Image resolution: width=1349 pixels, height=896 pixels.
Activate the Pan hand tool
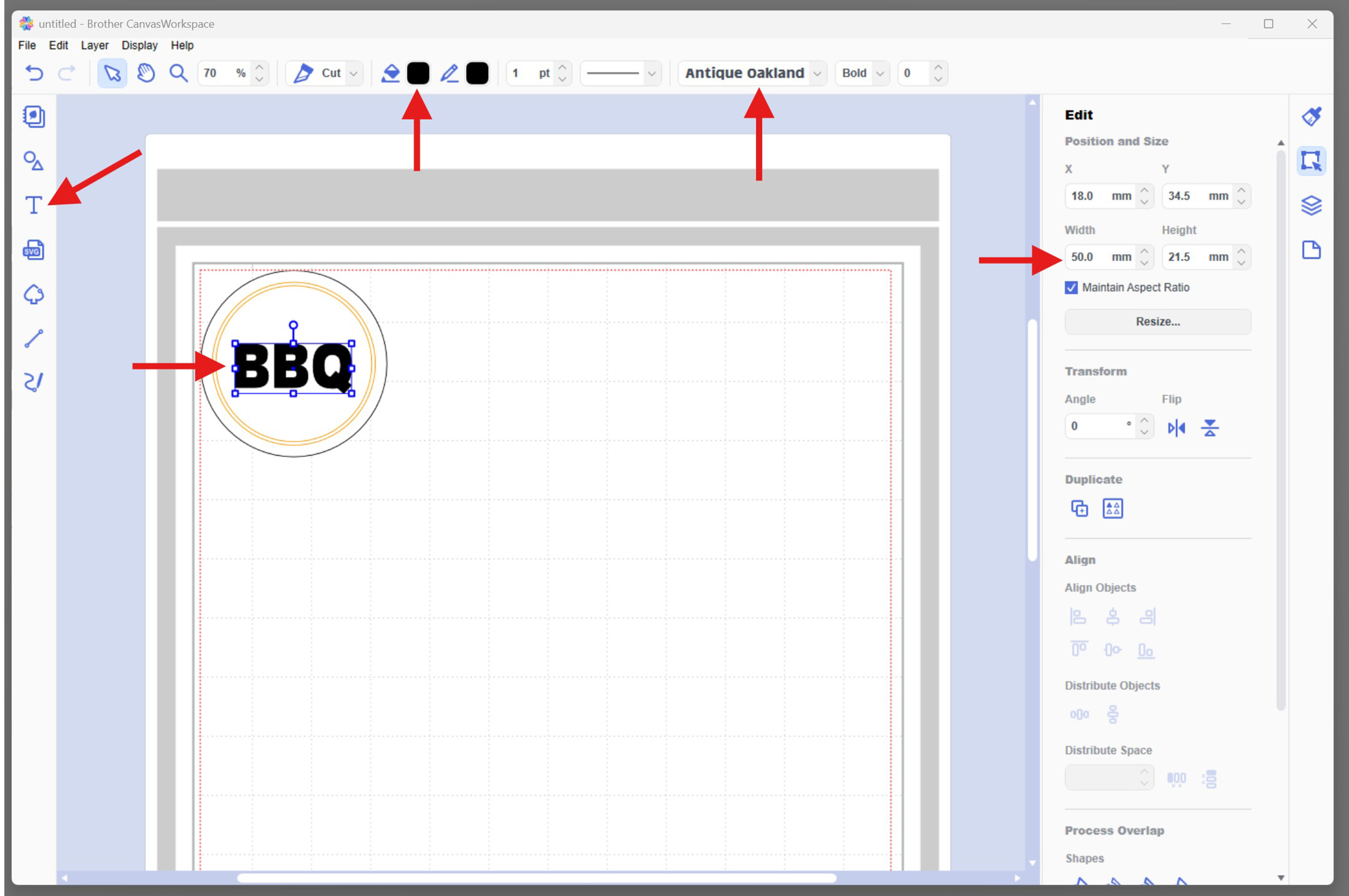[146, 73]
